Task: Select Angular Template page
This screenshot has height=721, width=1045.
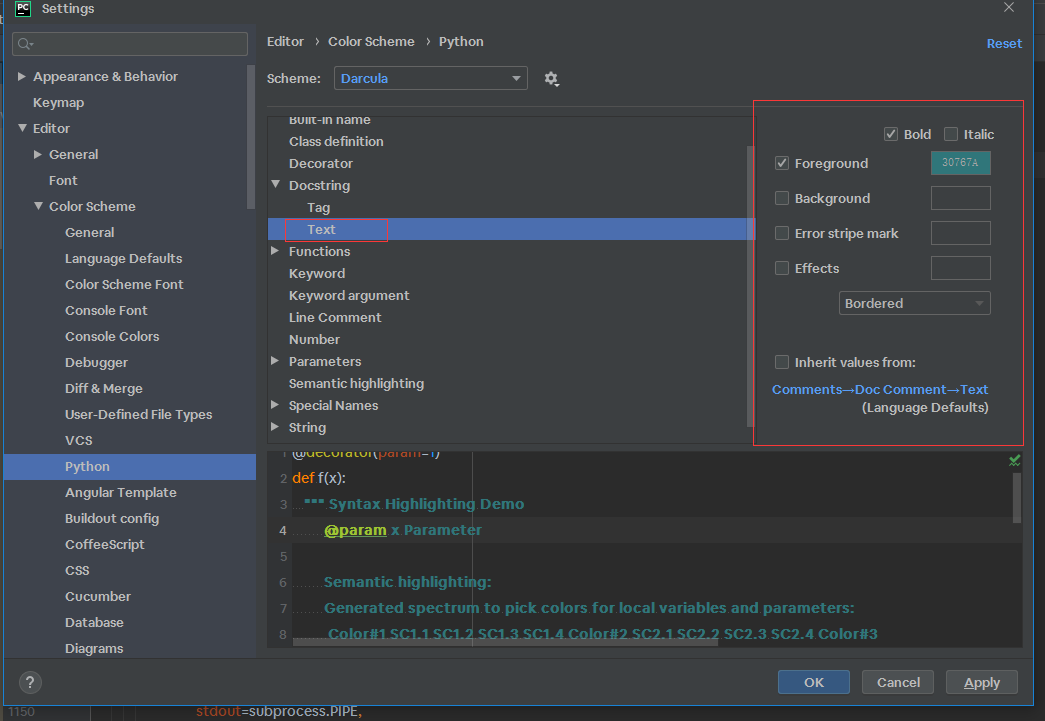Action: [x=121, y=492]
